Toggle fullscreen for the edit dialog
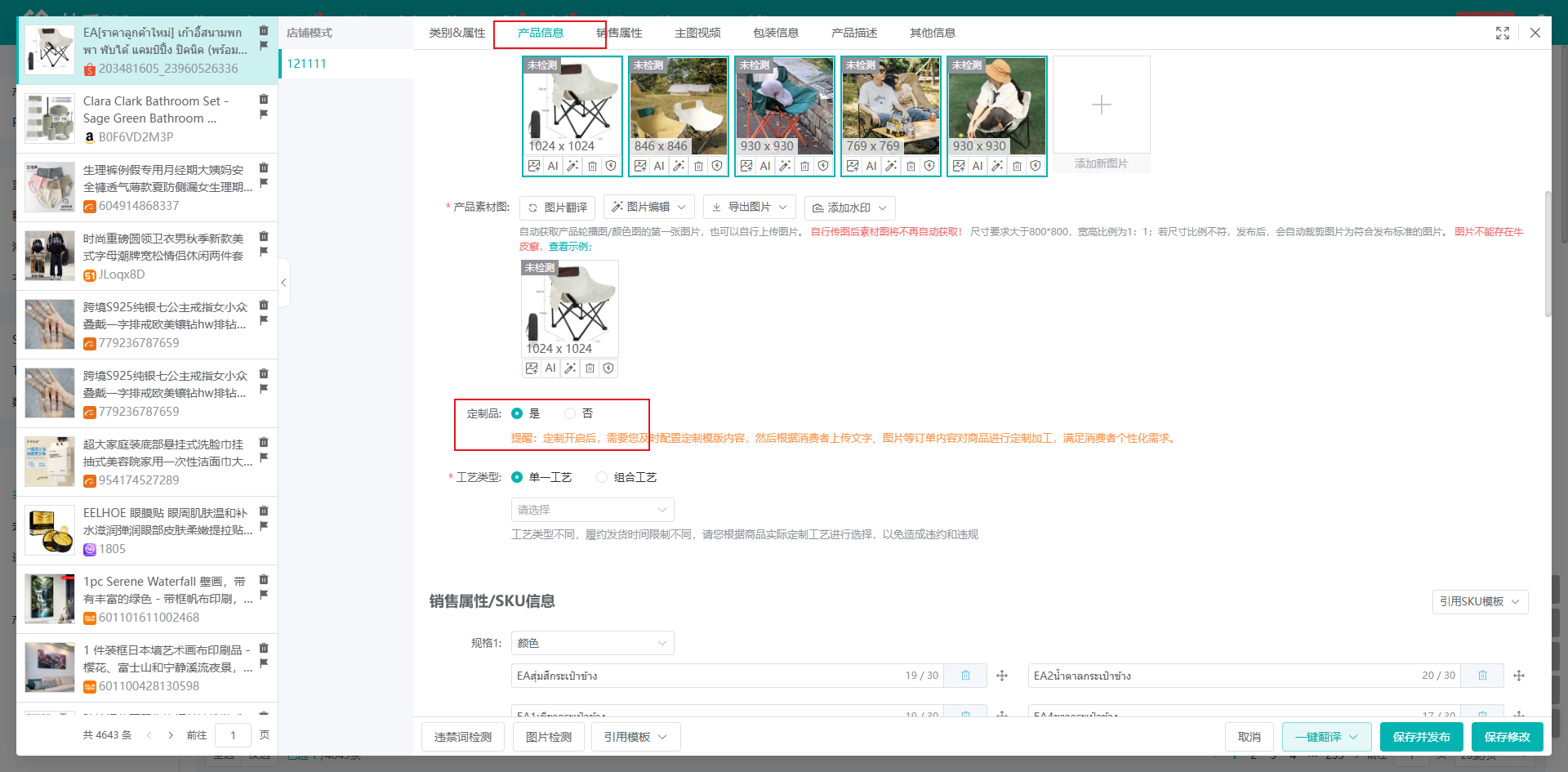Screen dimensions: 1568x772 tap(1503, 33)
